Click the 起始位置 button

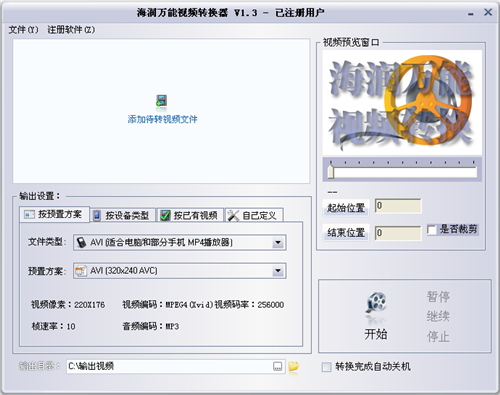[x=346, y=208]
